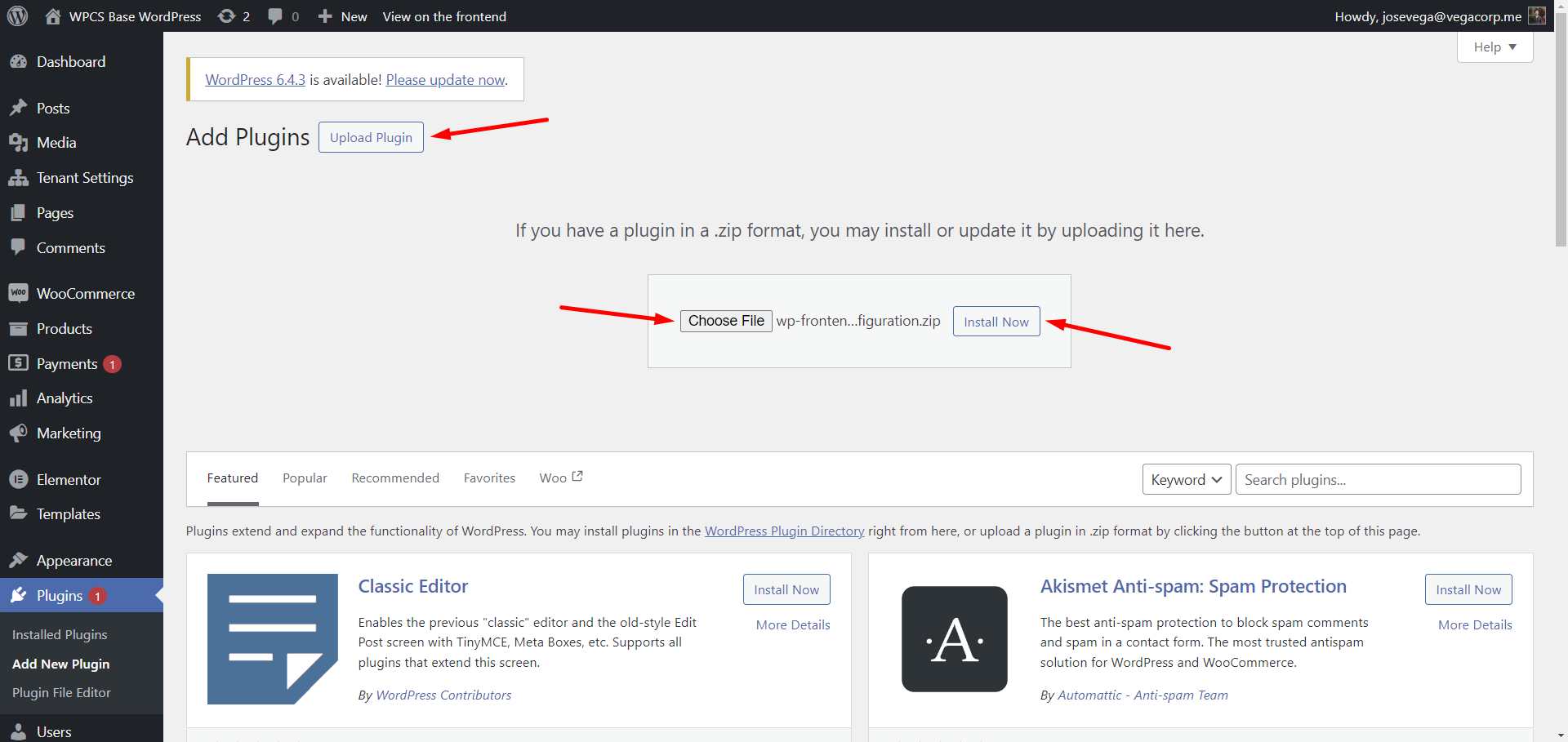The width and height of the screenshot is (1568, 742).
Task: Click the Payments dollar icon
Action: click(18, 363)
